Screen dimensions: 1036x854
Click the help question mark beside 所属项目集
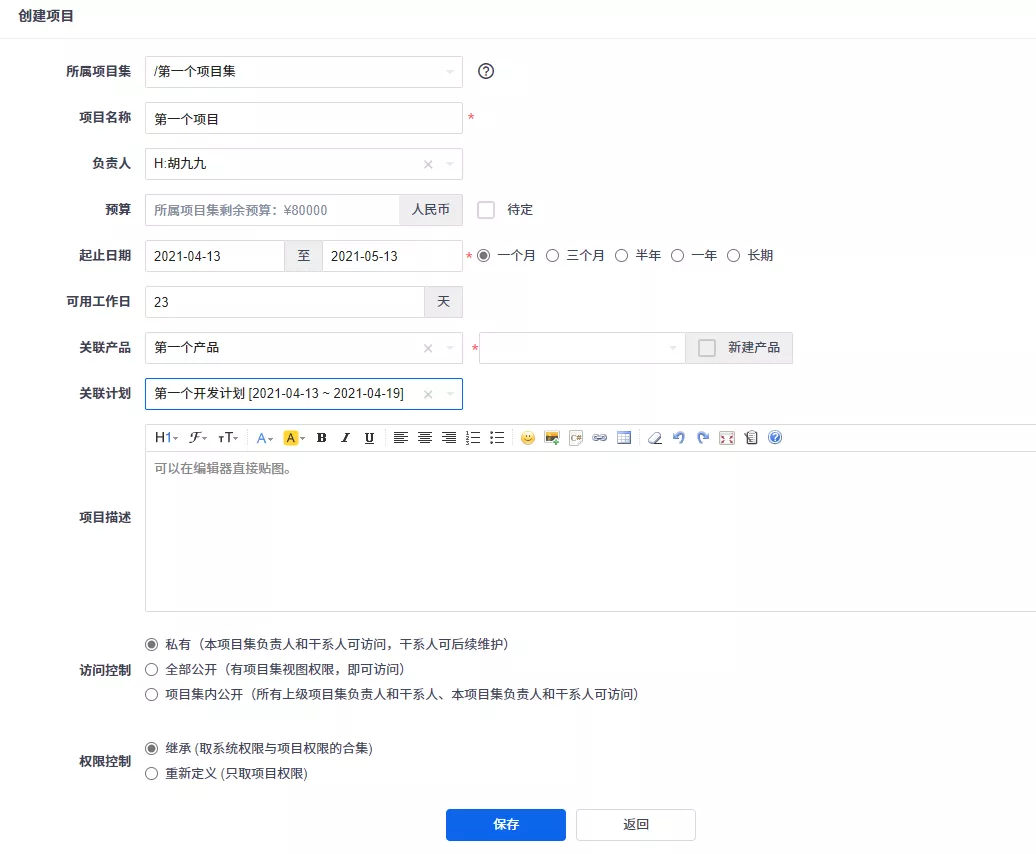487,71
